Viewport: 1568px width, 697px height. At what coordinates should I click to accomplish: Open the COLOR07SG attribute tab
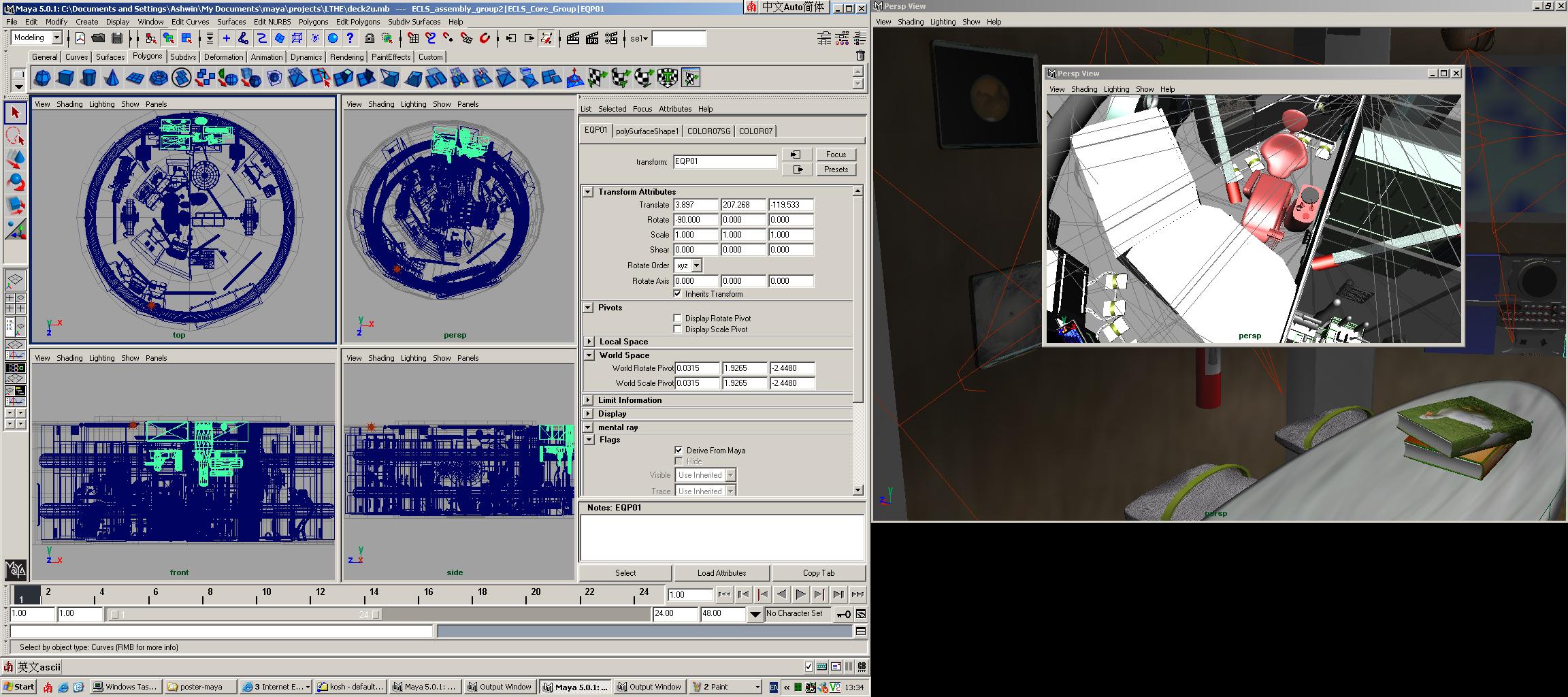[708, 131]
